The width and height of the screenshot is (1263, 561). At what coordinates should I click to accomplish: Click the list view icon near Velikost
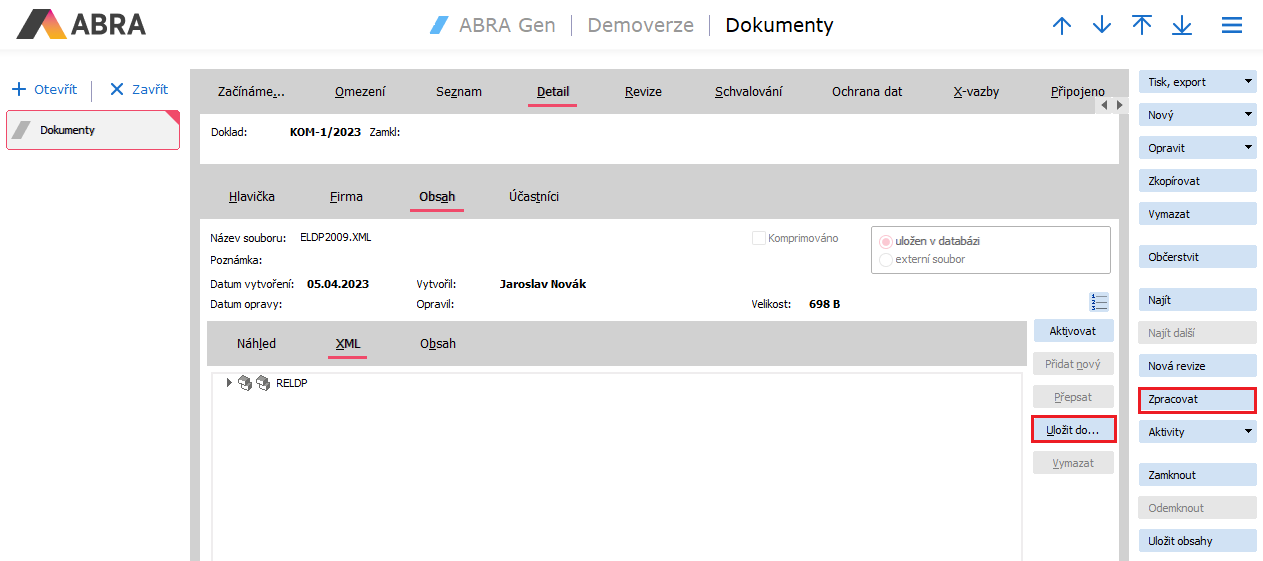(x=1100, y=302)
